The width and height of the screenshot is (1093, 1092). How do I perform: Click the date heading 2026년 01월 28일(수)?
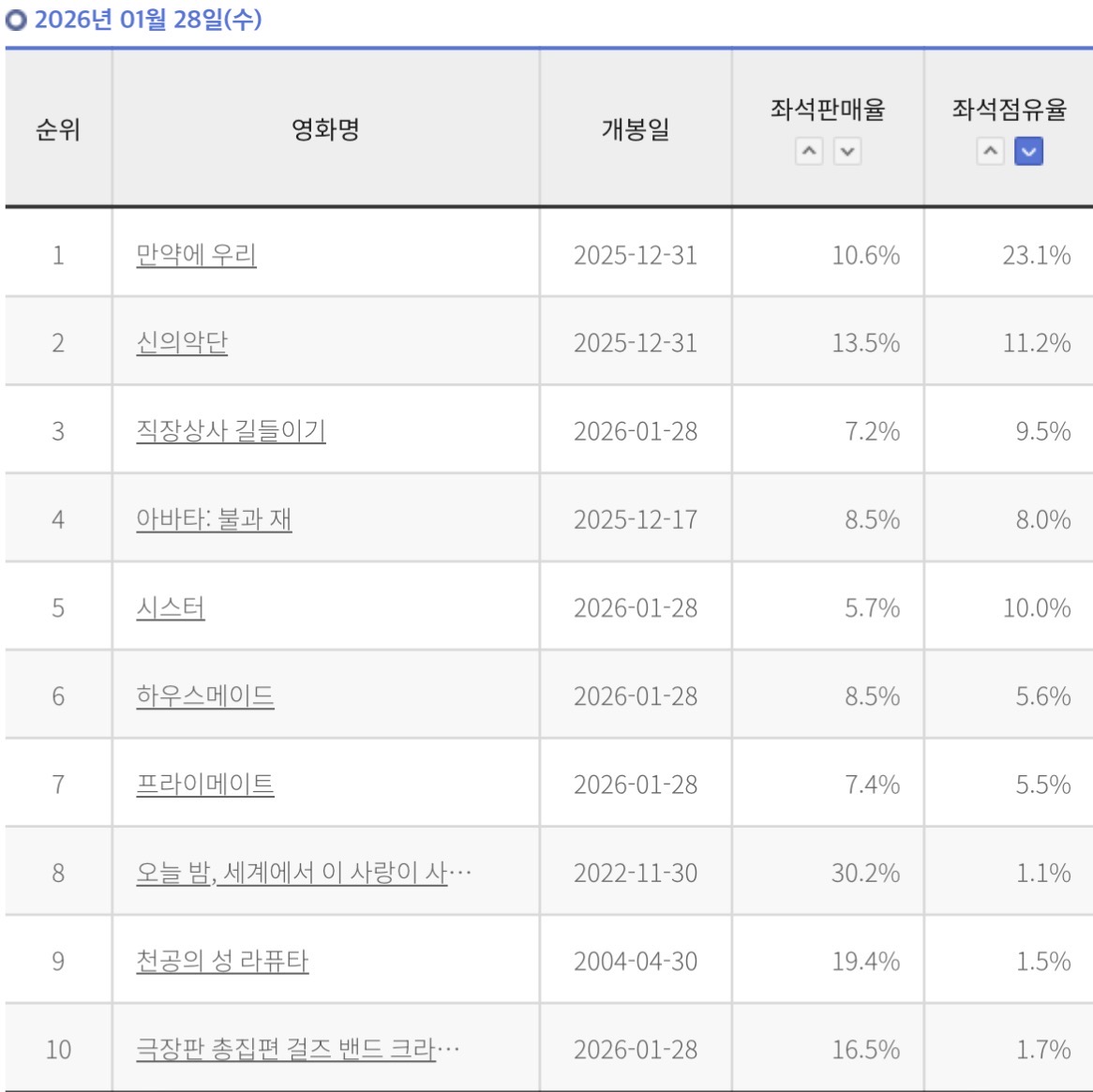148,19
